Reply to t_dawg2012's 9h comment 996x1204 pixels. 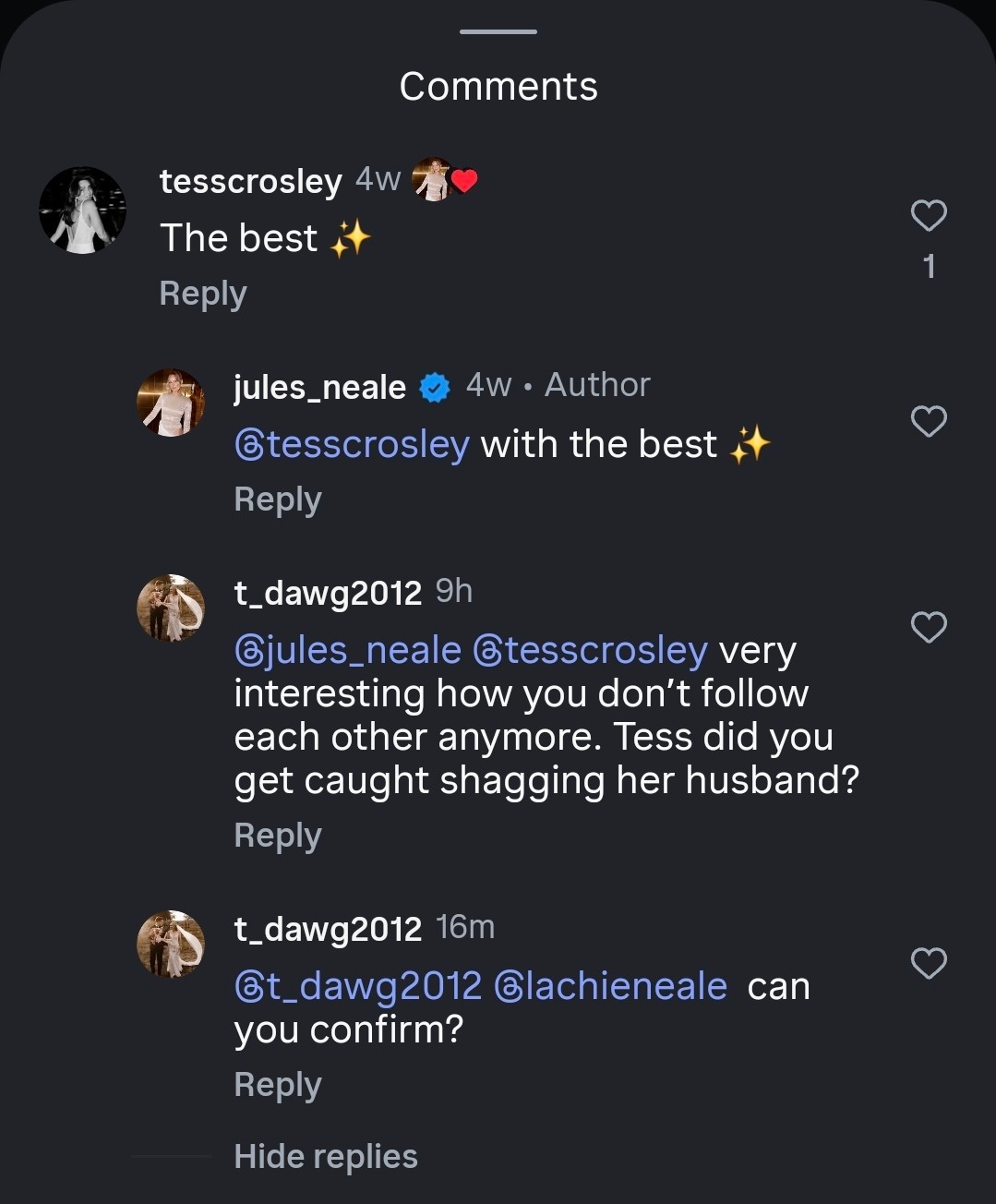pyautogui.click(x=278, y=836)
